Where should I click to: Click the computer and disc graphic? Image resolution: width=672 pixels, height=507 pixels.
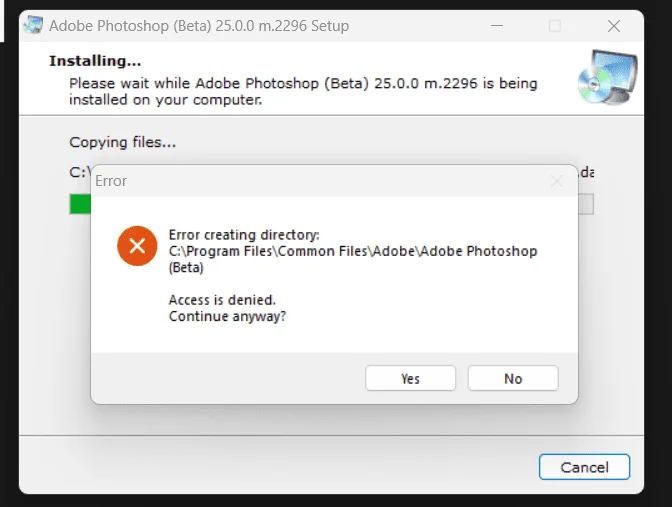click(x=607, y=77)
